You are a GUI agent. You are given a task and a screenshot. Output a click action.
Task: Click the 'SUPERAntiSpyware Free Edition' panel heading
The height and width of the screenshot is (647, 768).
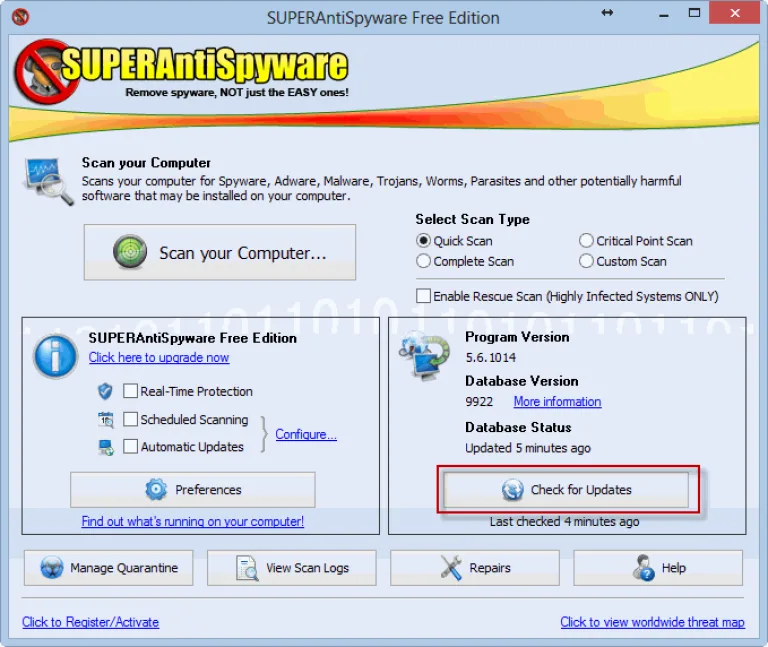pos(192,338)
